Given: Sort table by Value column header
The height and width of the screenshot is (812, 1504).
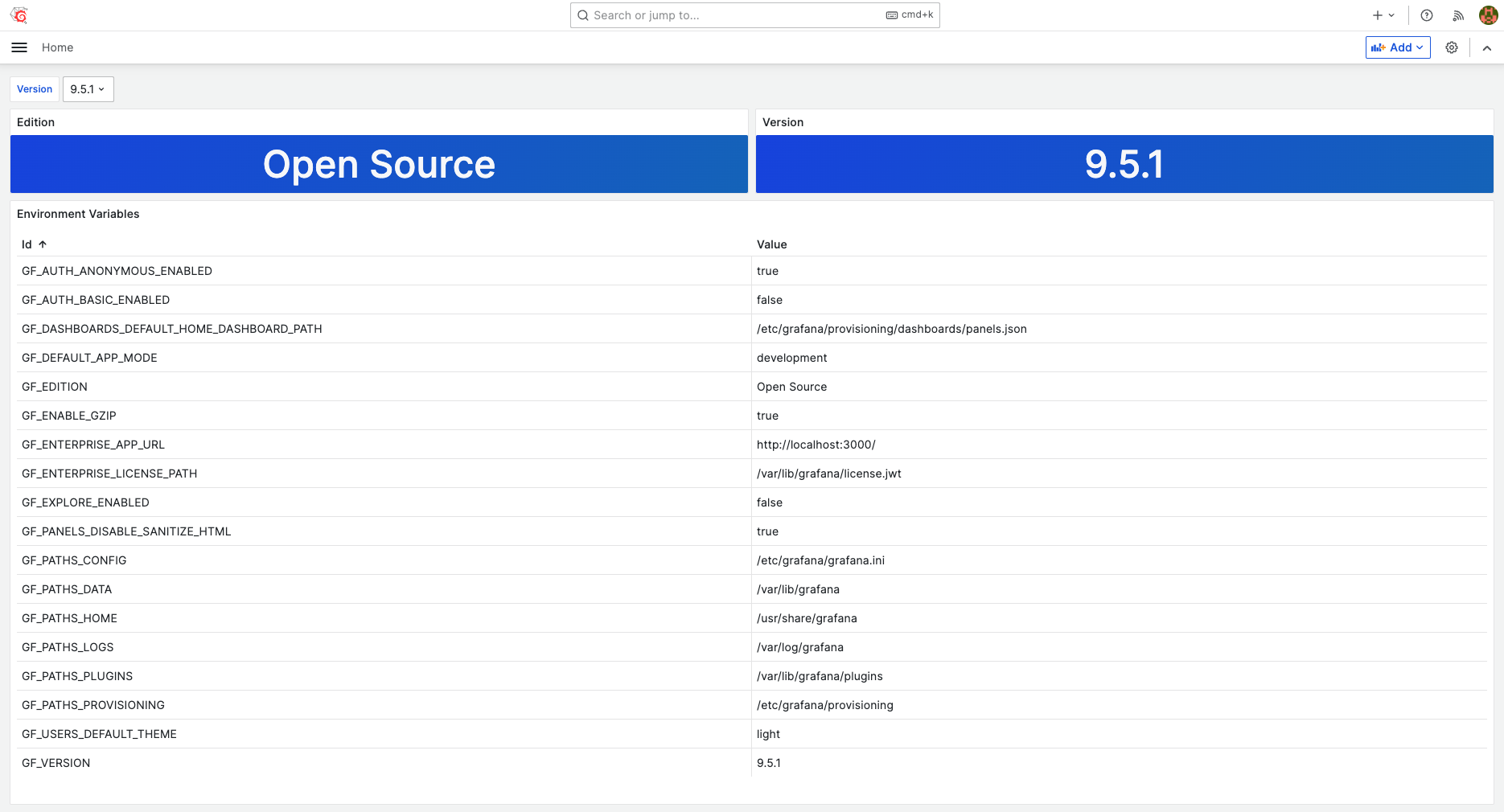Looking at the screenshot, I should tap(771, 244).
